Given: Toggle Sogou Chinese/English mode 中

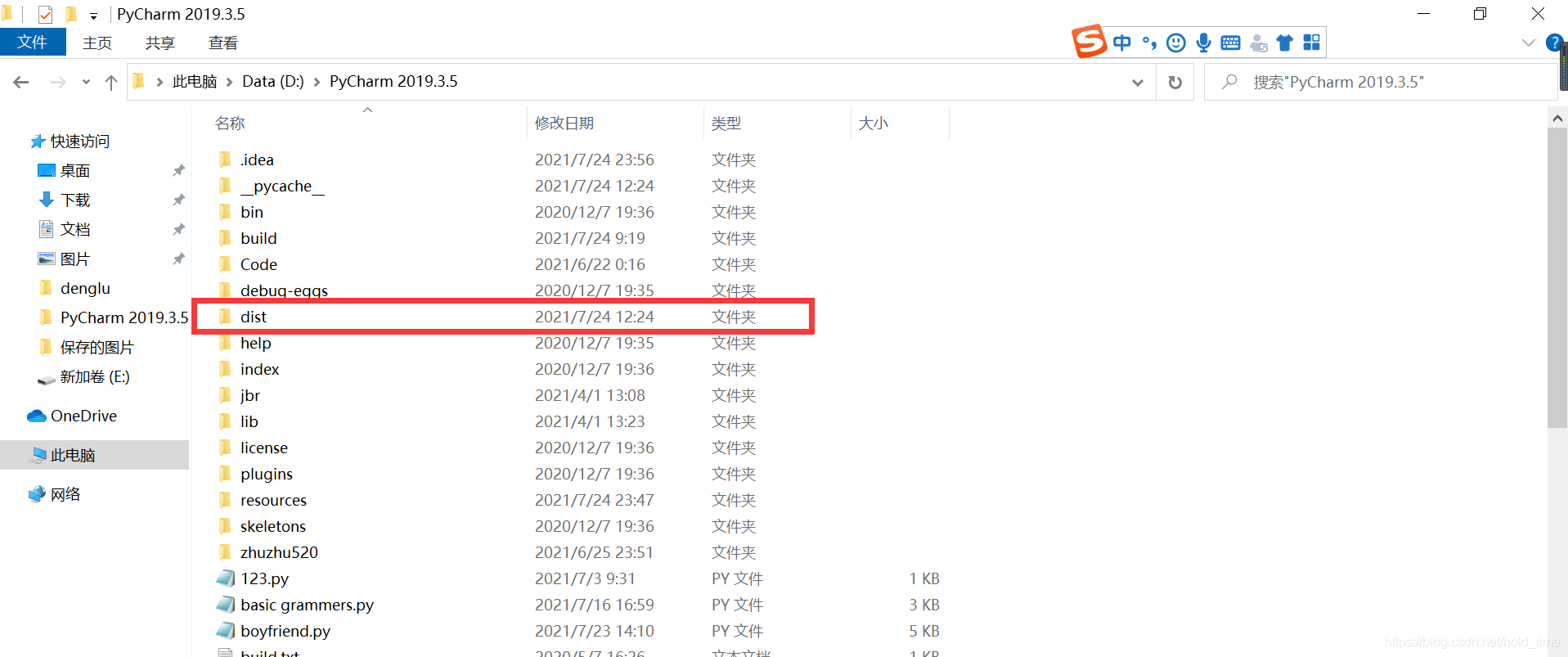Looking at the screenshot, I should 1122,43.
